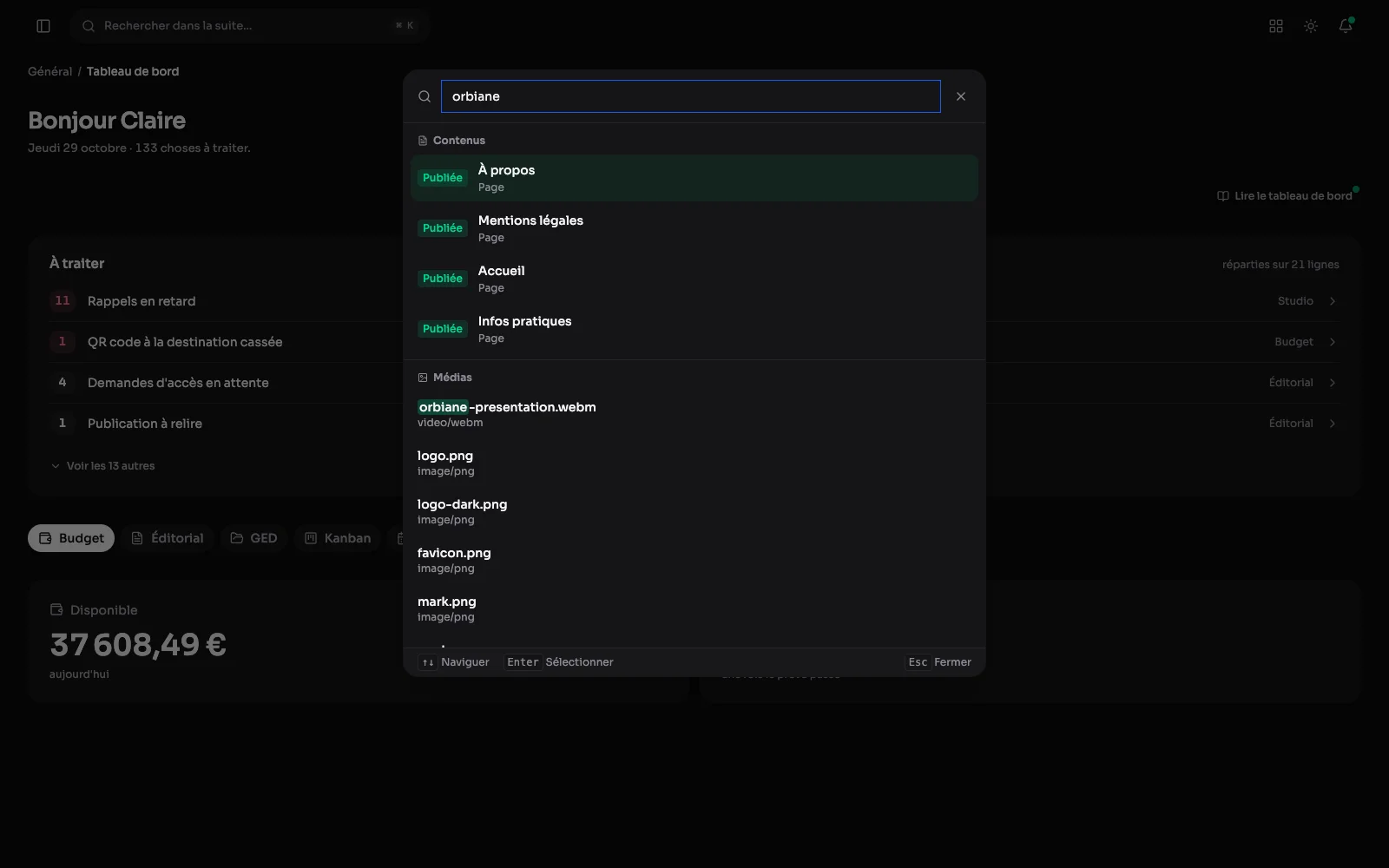Click the Médias section header
The image size is (1389, 868).
click(444, 378)
